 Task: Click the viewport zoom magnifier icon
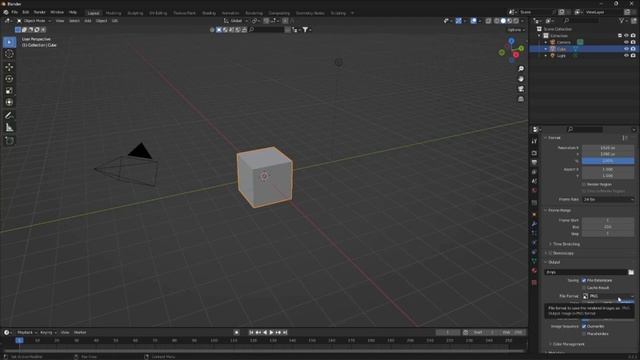pyautogui.click(x=521, y=69)
